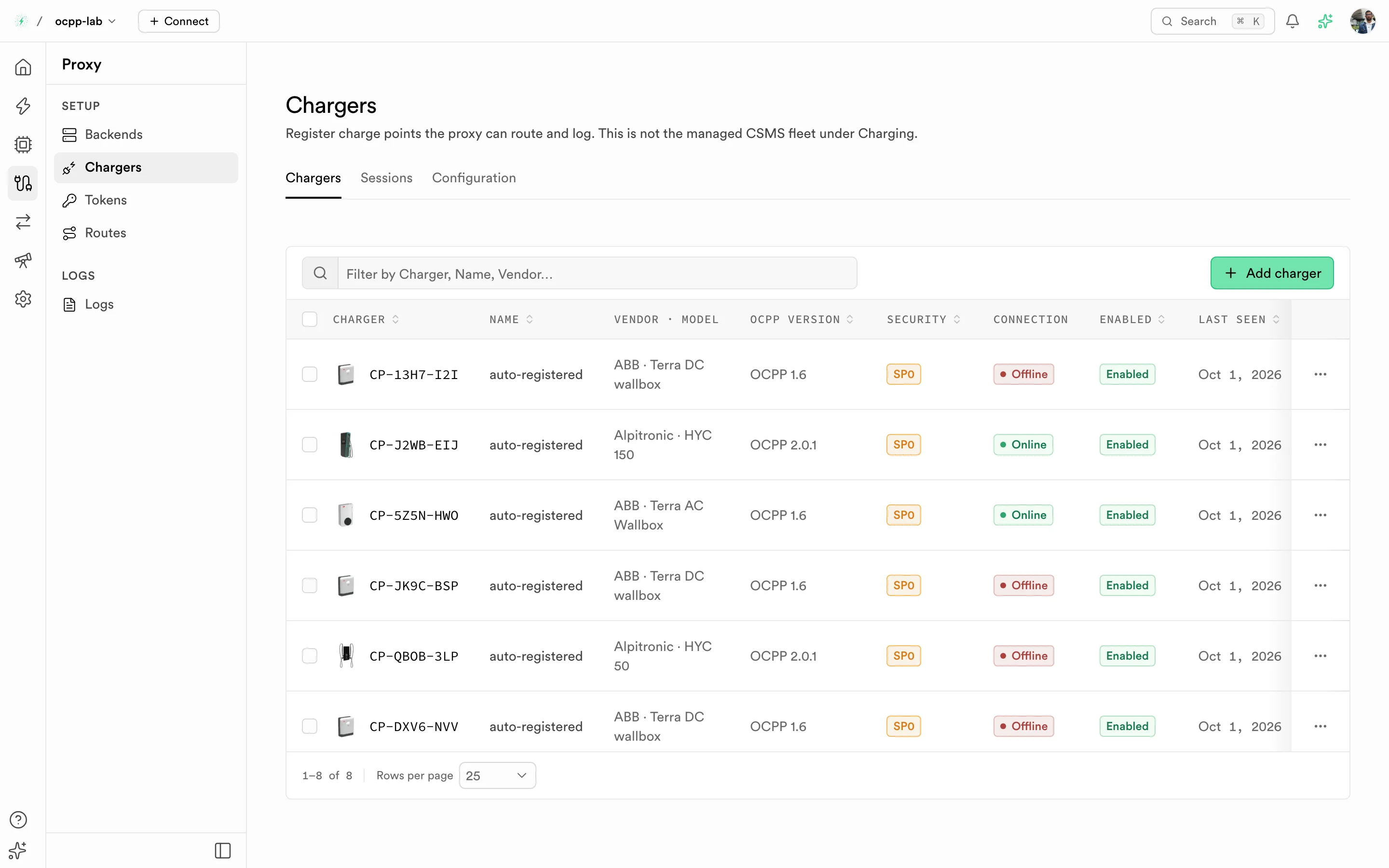This screenshot has height=868, width=1389.
Task: Sort by the NAME column header
Action: pos(511,319)
